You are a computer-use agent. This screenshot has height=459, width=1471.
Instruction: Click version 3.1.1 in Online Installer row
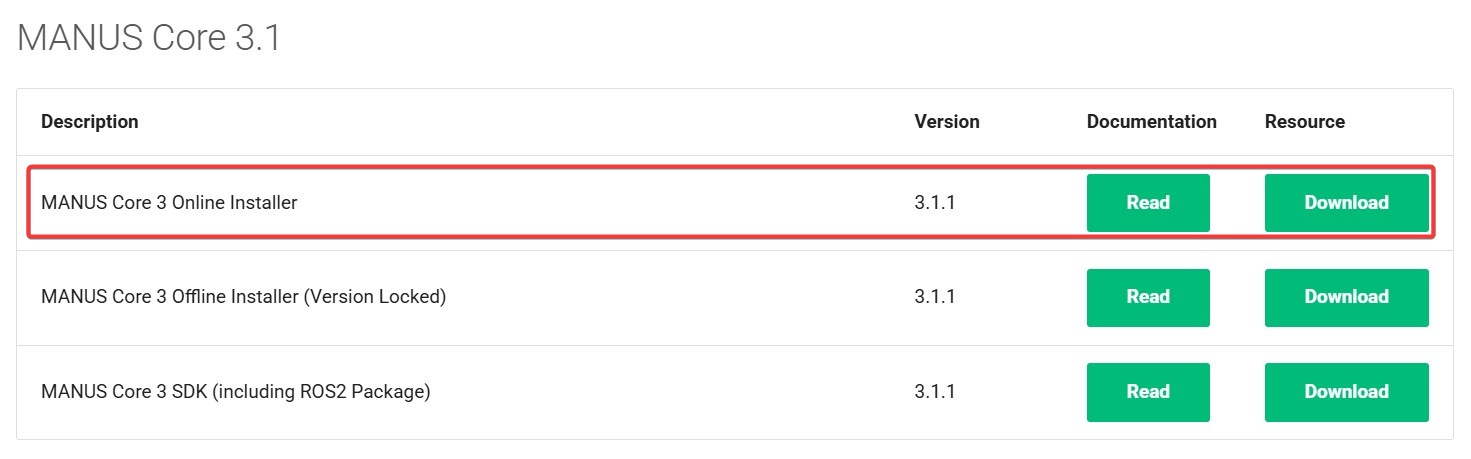click(934, 203)
